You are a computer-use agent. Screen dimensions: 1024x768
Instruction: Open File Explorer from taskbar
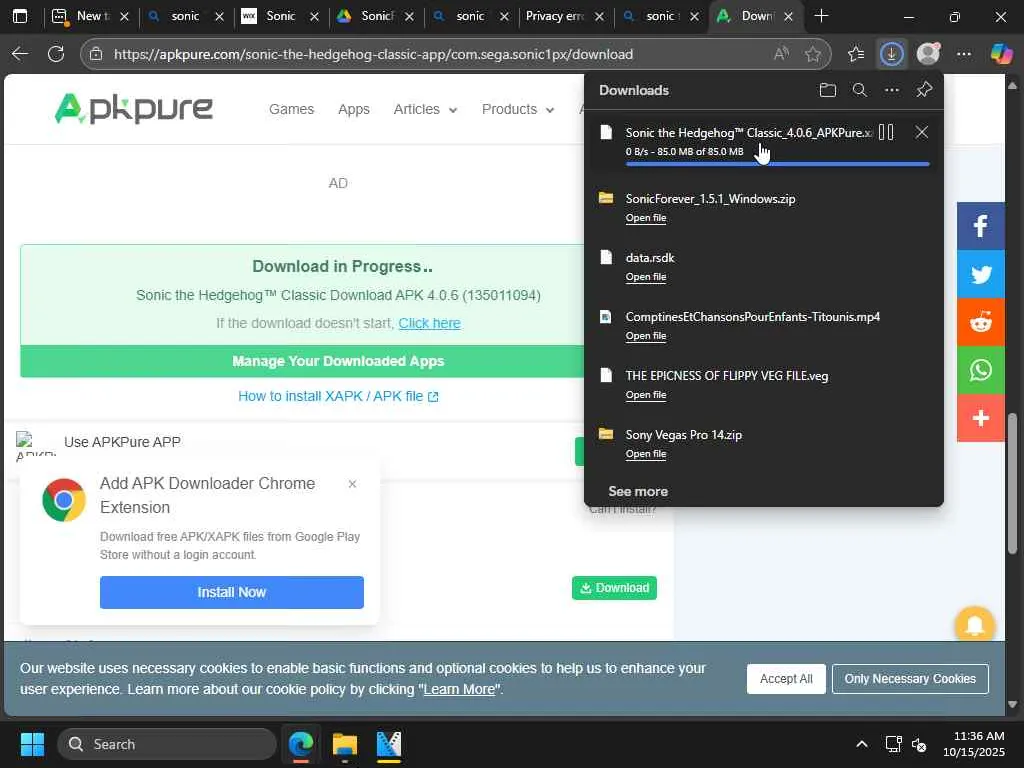pos(345,744)
